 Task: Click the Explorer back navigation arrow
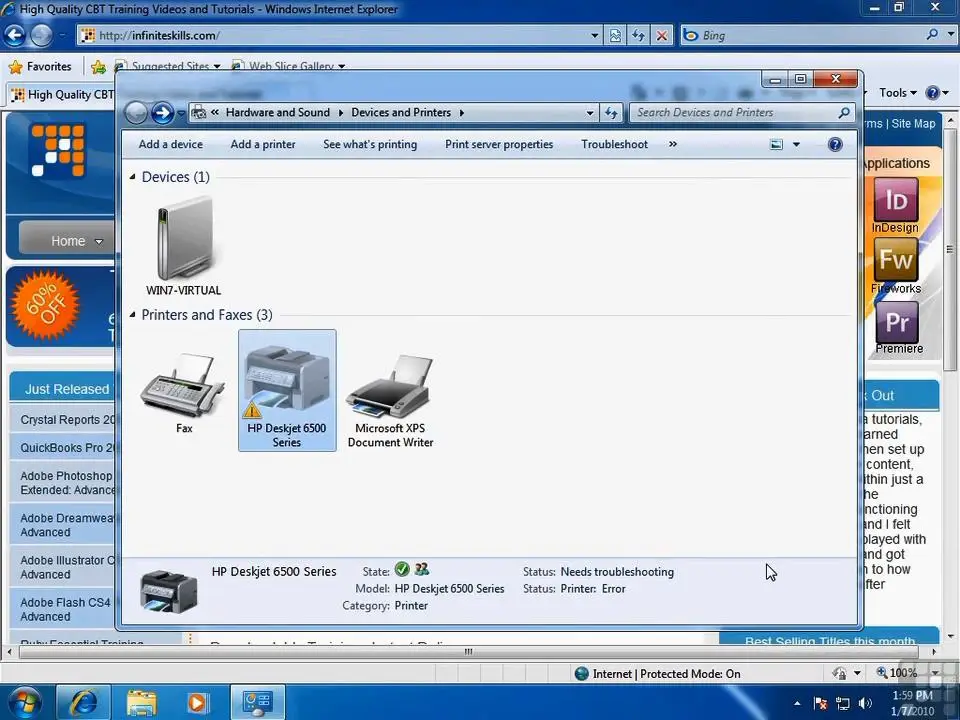tap(136, 113)
